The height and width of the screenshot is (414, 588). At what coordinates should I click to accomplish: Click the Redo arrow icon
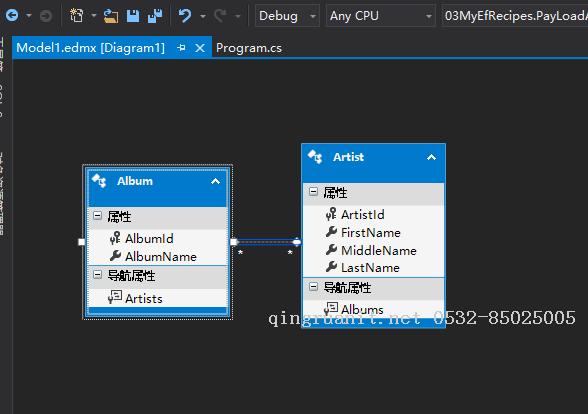(220, 16)
